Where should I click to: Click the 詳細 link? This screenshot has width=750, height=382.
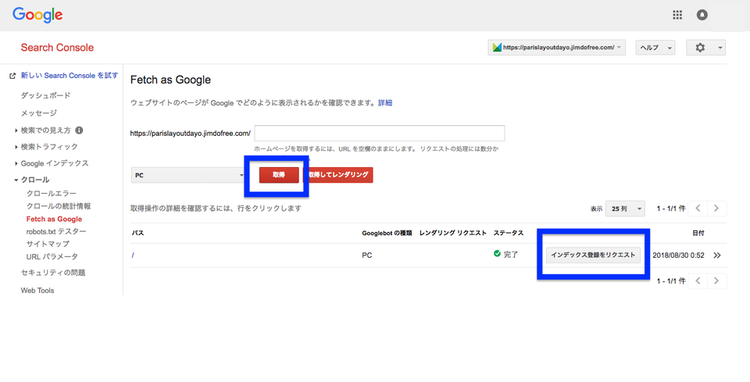[385, 103]
